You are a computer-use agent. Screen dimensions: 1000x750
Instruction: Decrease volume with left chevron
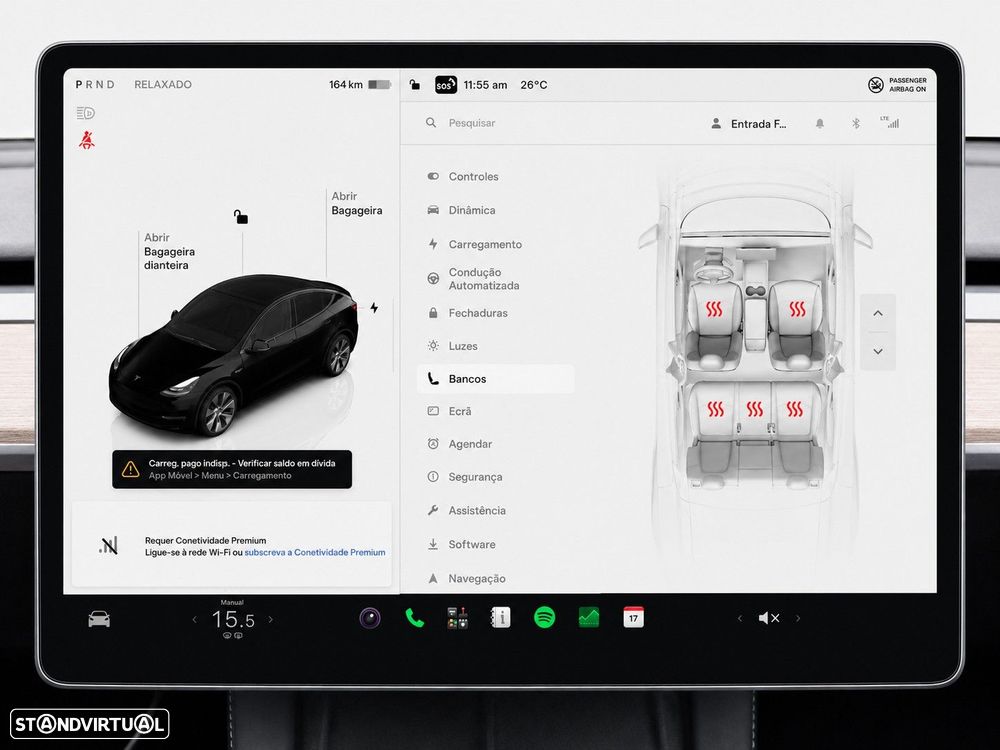pos(740,618)
